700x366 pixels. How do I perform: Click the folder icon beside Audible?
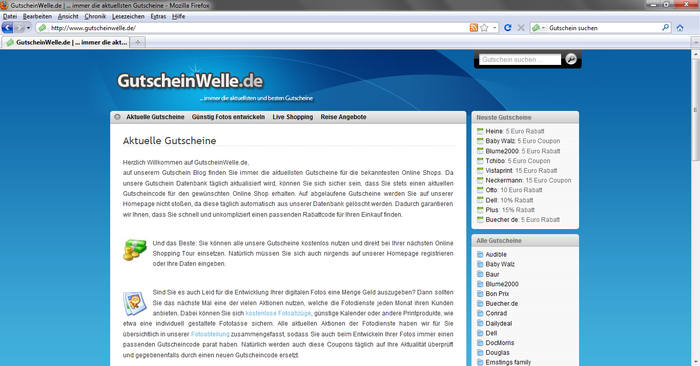(480, 254)
